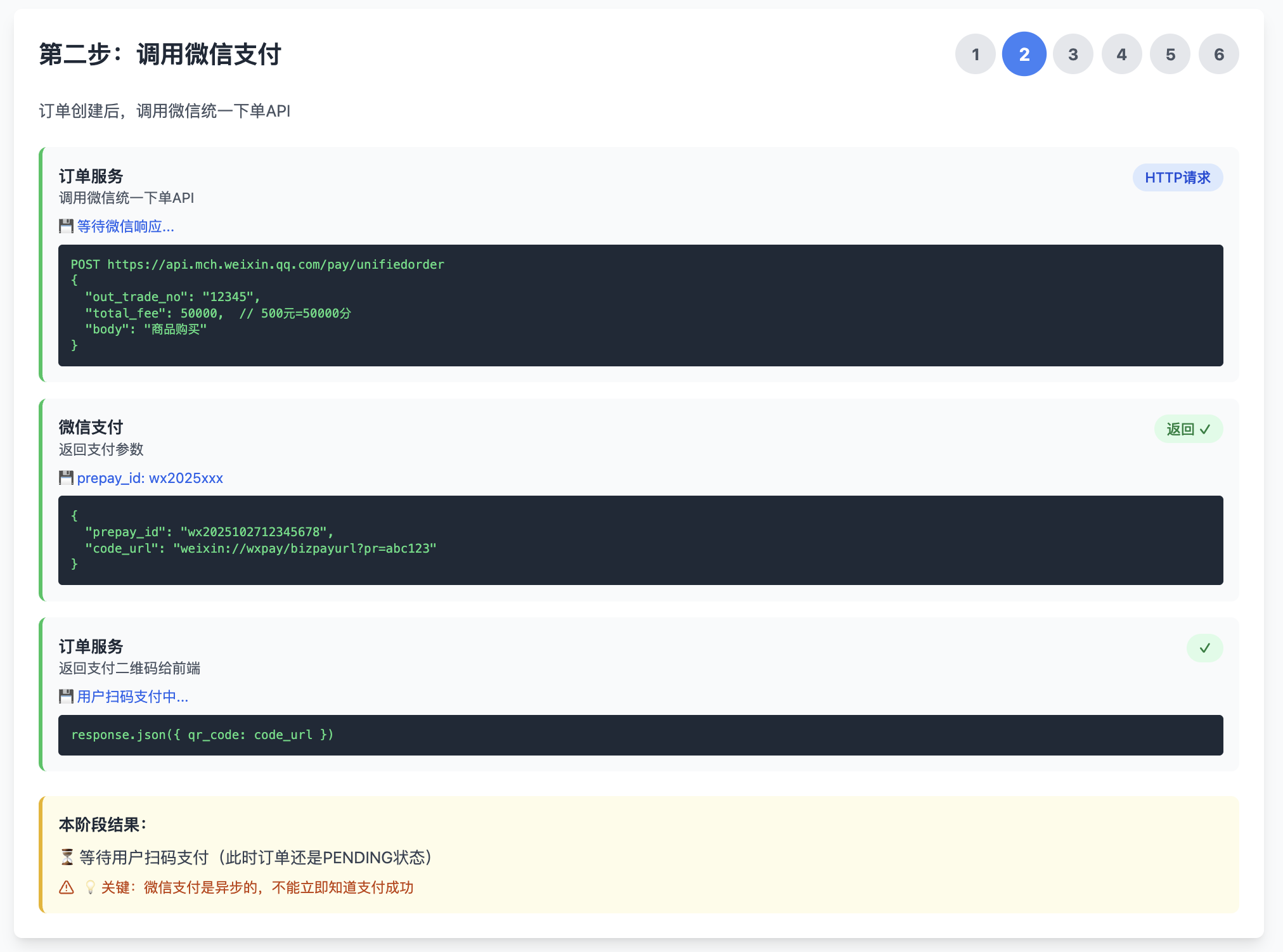1283x952 pixels.
Task: Click the HTTP请求 badge
Action: tap(1177, 177)
